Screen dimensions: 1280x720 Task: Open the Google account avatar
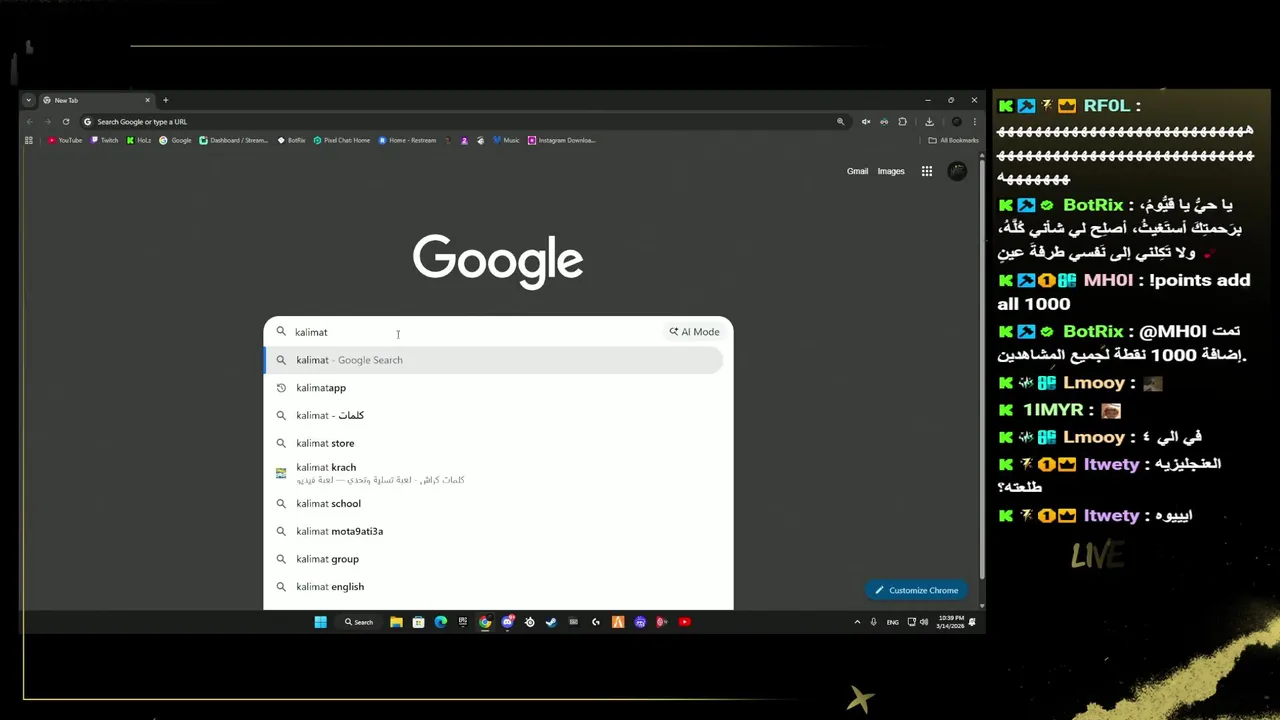pyautogui.click(x=957, y=171)
